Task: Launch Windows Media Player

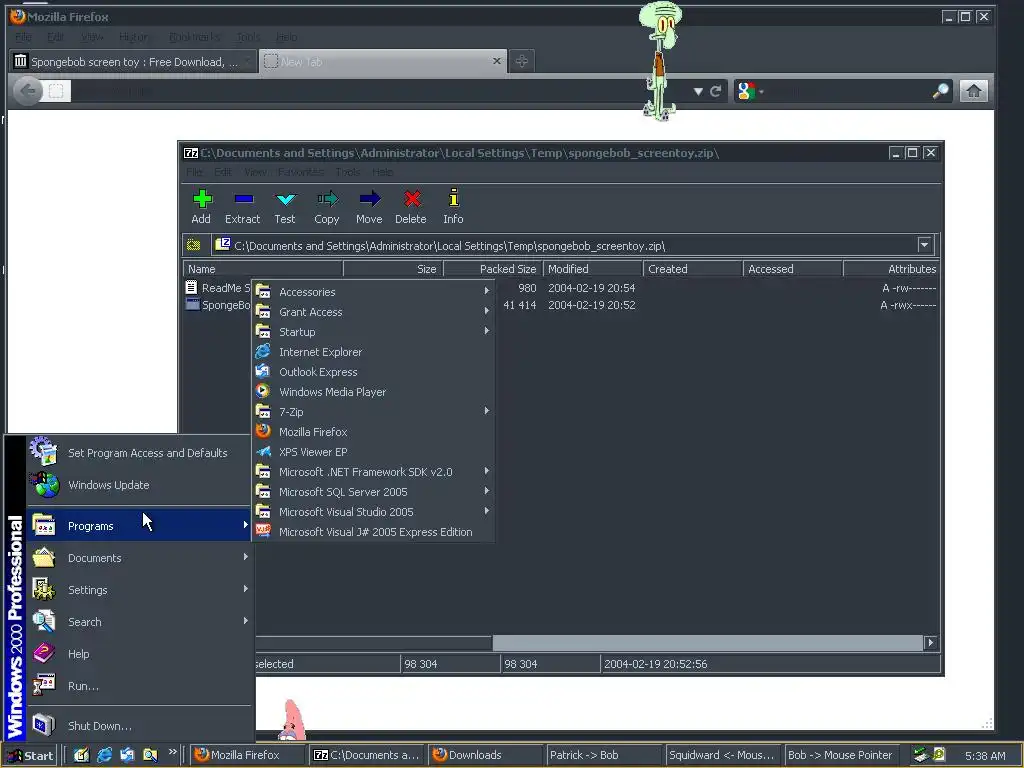Action: [x=373, y=392]
